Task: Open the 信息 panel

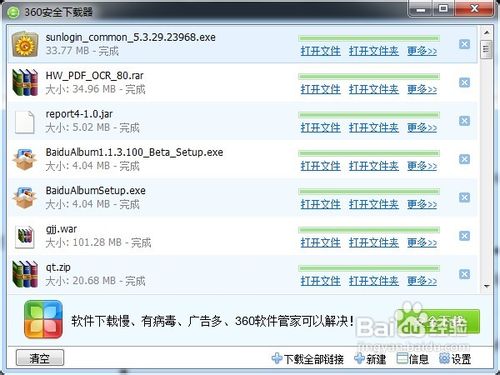Action: pos(413,359)
